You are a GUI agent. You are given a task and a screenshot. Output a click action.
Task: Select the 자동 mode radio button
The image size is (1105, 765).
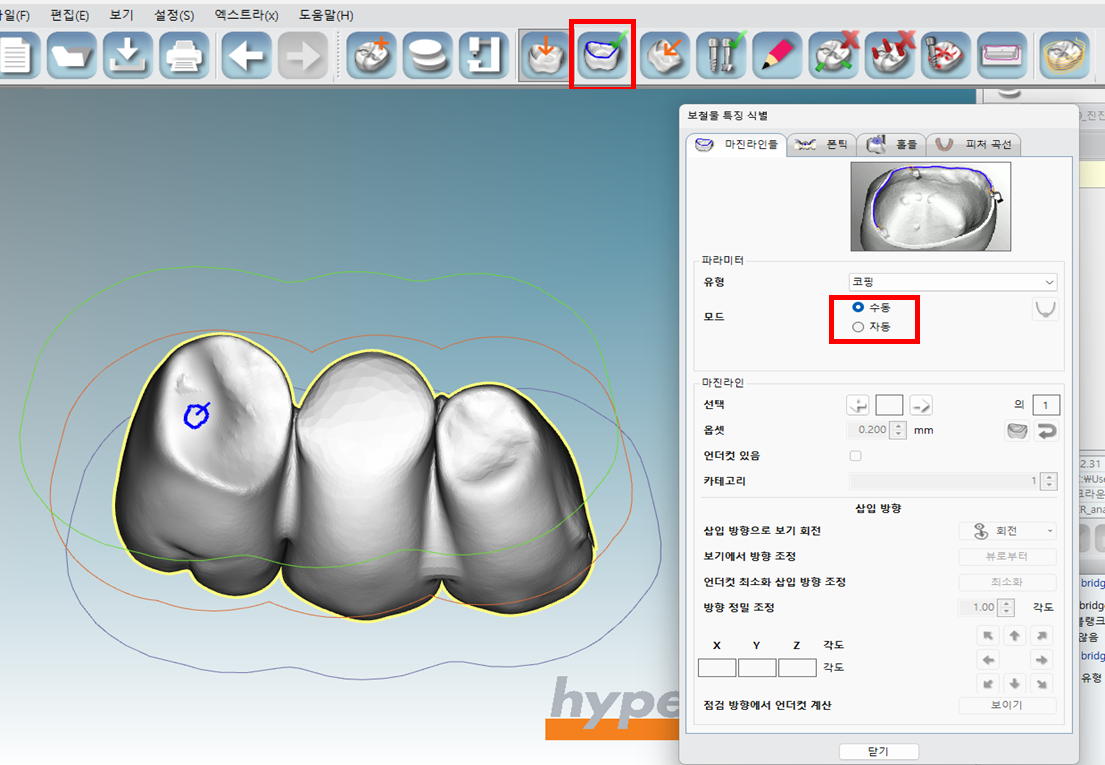pos(858,327)
